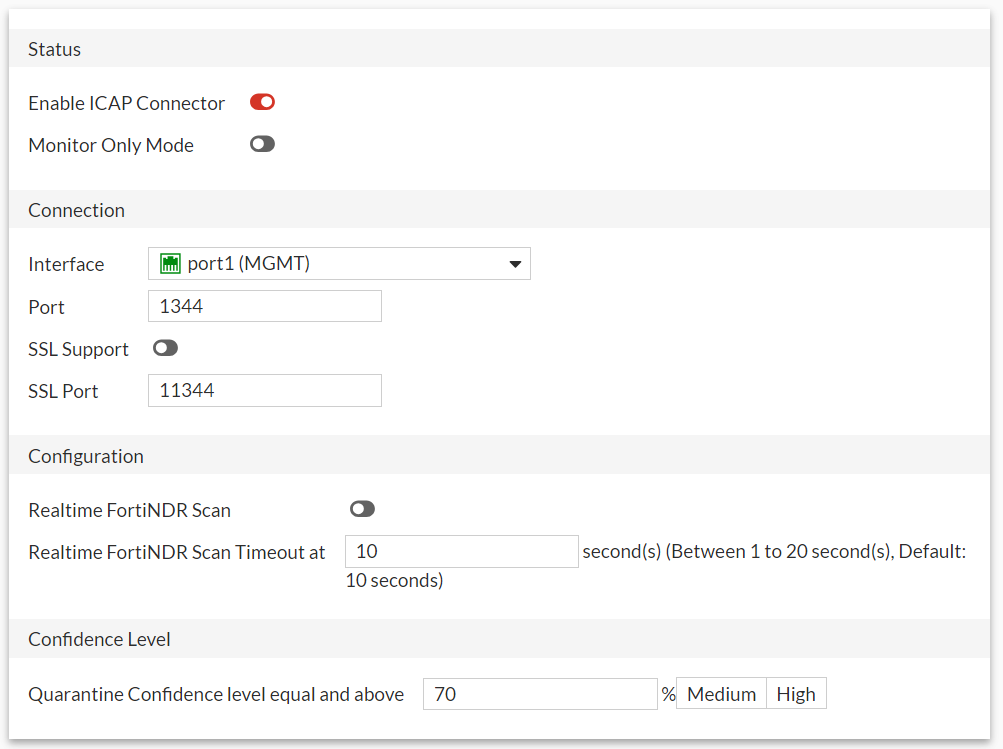Click the Confidence Level section header

click(99, 639)
